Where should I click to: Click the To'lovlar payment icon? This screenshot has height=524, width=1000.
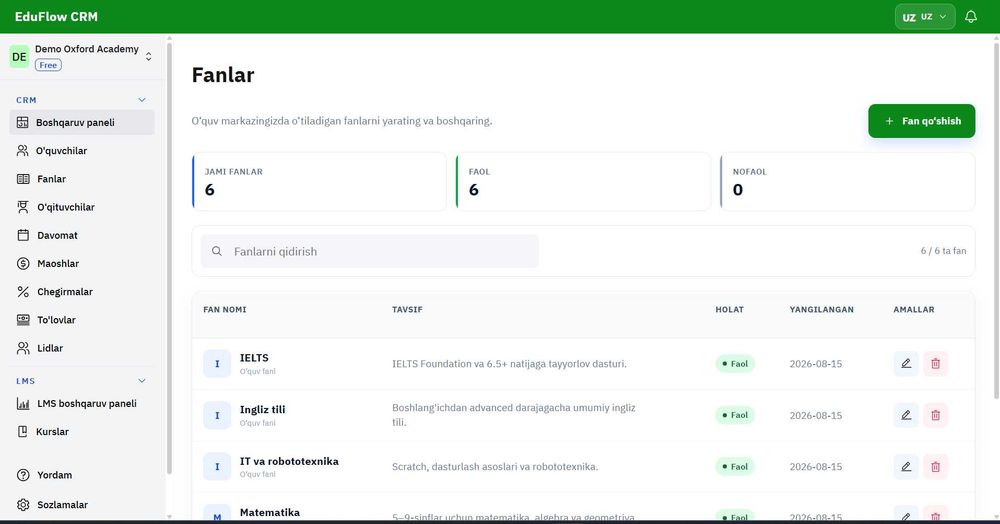(23, 320)
